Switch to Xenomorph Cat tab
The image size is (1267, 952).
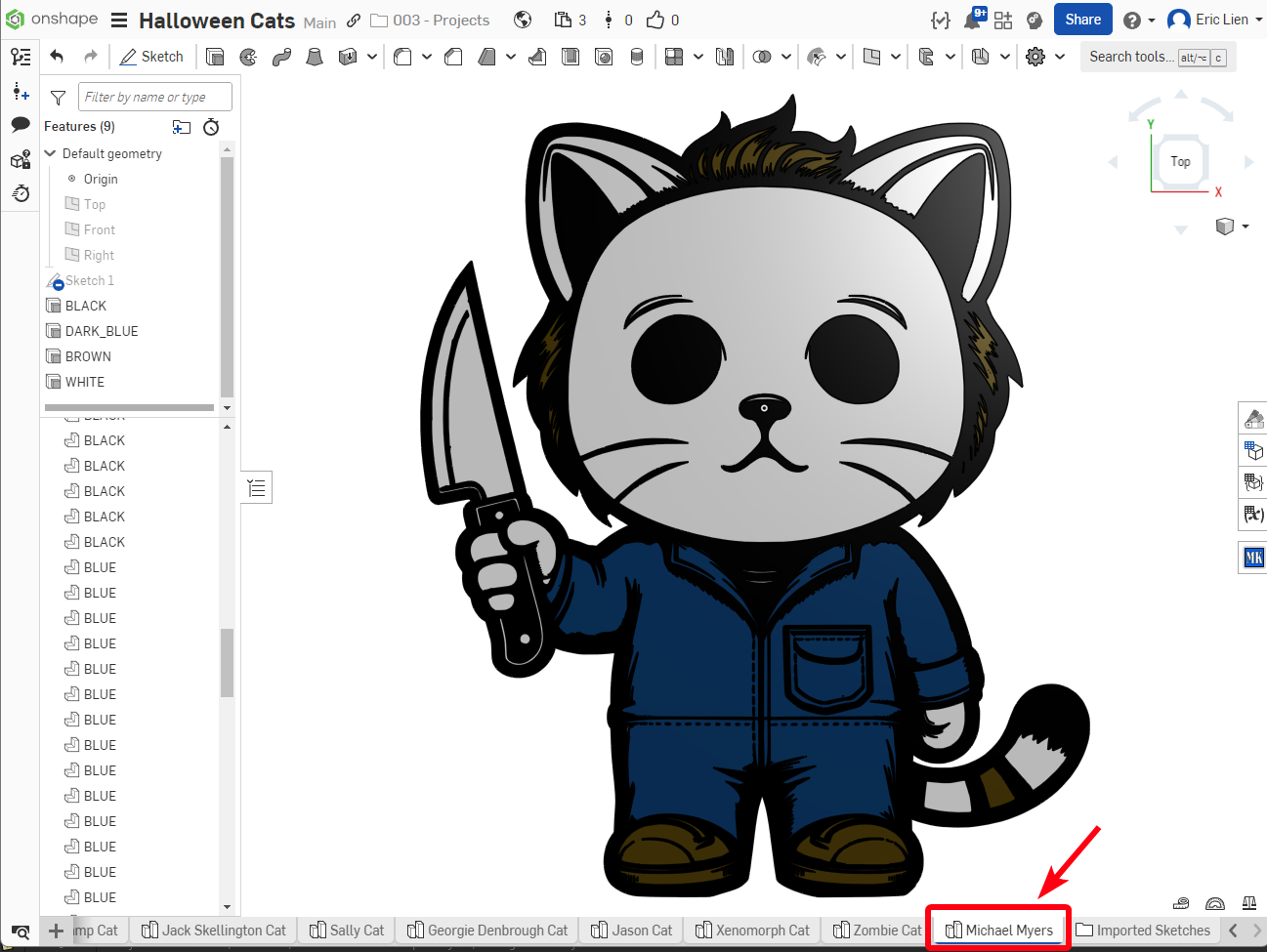pyautogui.click(x=752, y=931)
